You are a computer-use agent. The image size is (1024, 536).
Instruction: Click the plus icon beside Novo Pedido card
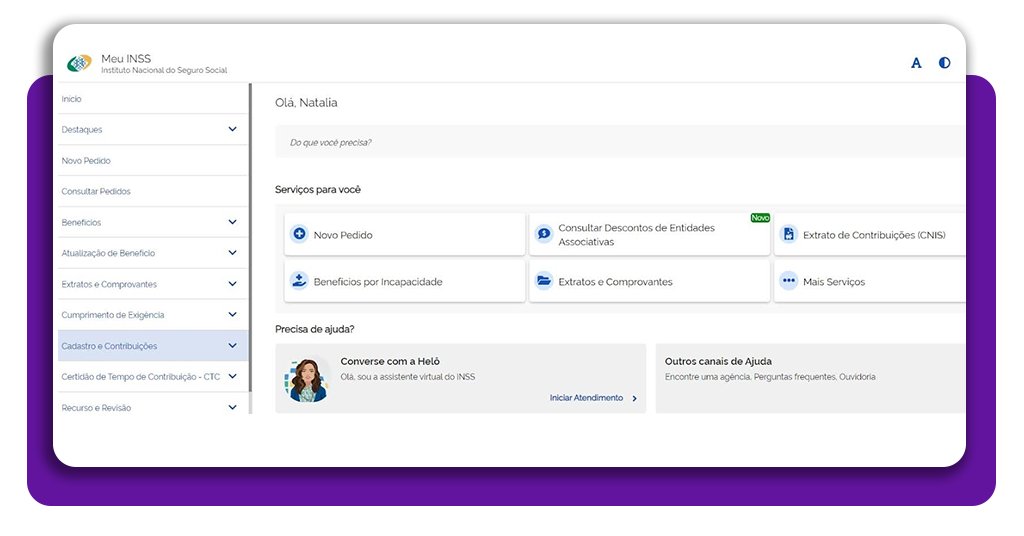tap(299, 234)
